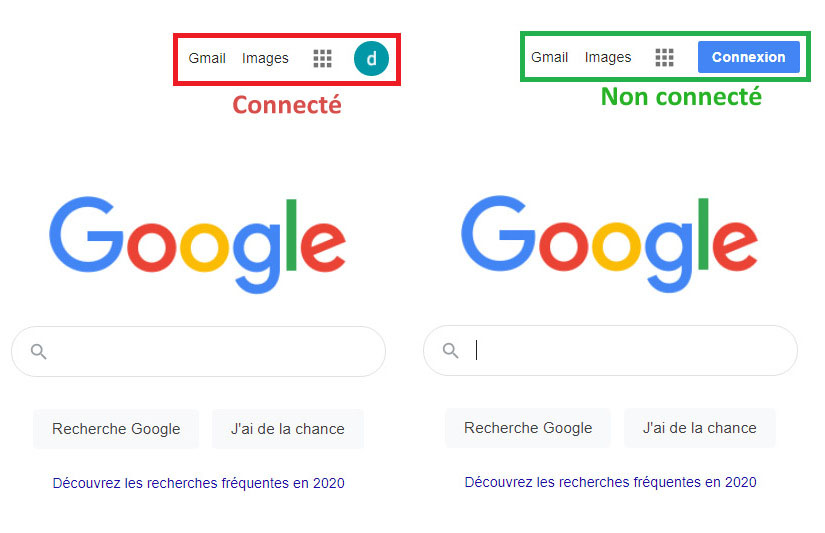Click the right Google logo

610,244
